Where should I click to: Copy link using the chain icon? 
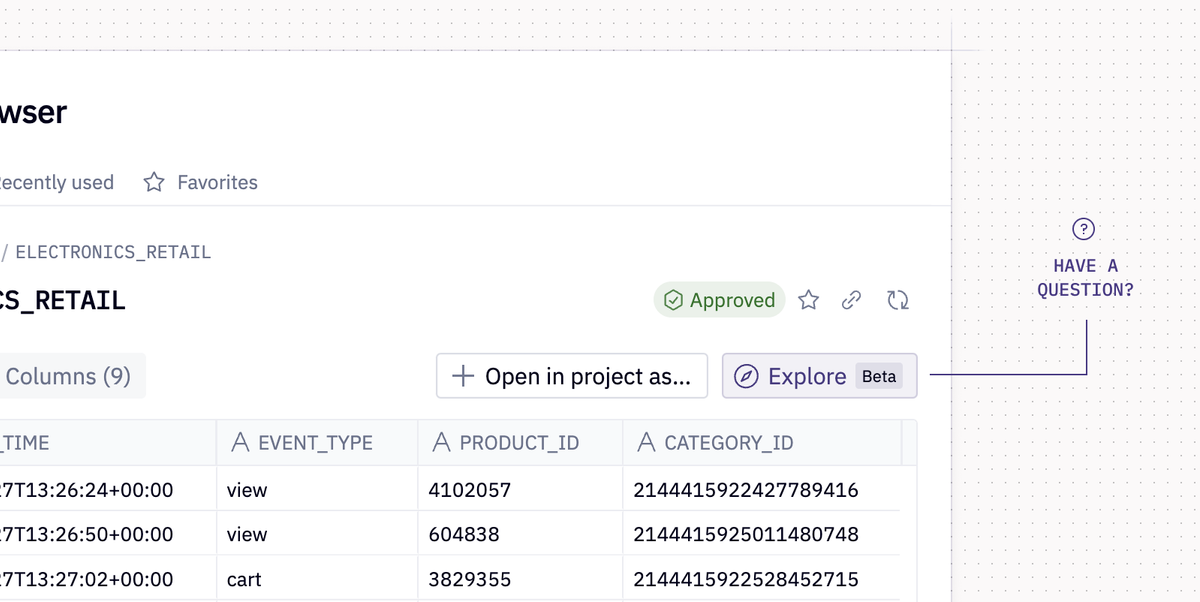[852, 300]
